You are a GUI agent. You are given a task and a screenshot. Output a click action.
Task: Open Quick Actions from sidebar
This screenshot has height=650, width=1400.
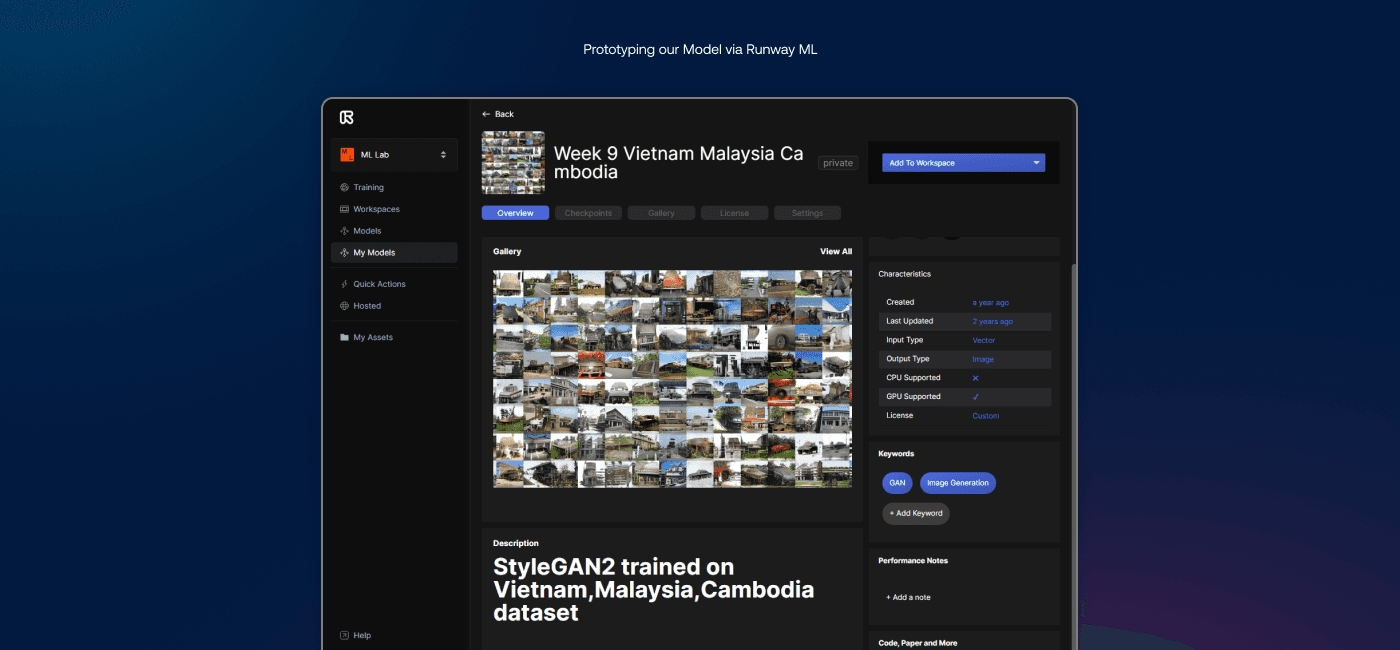(x=379, y=284)
